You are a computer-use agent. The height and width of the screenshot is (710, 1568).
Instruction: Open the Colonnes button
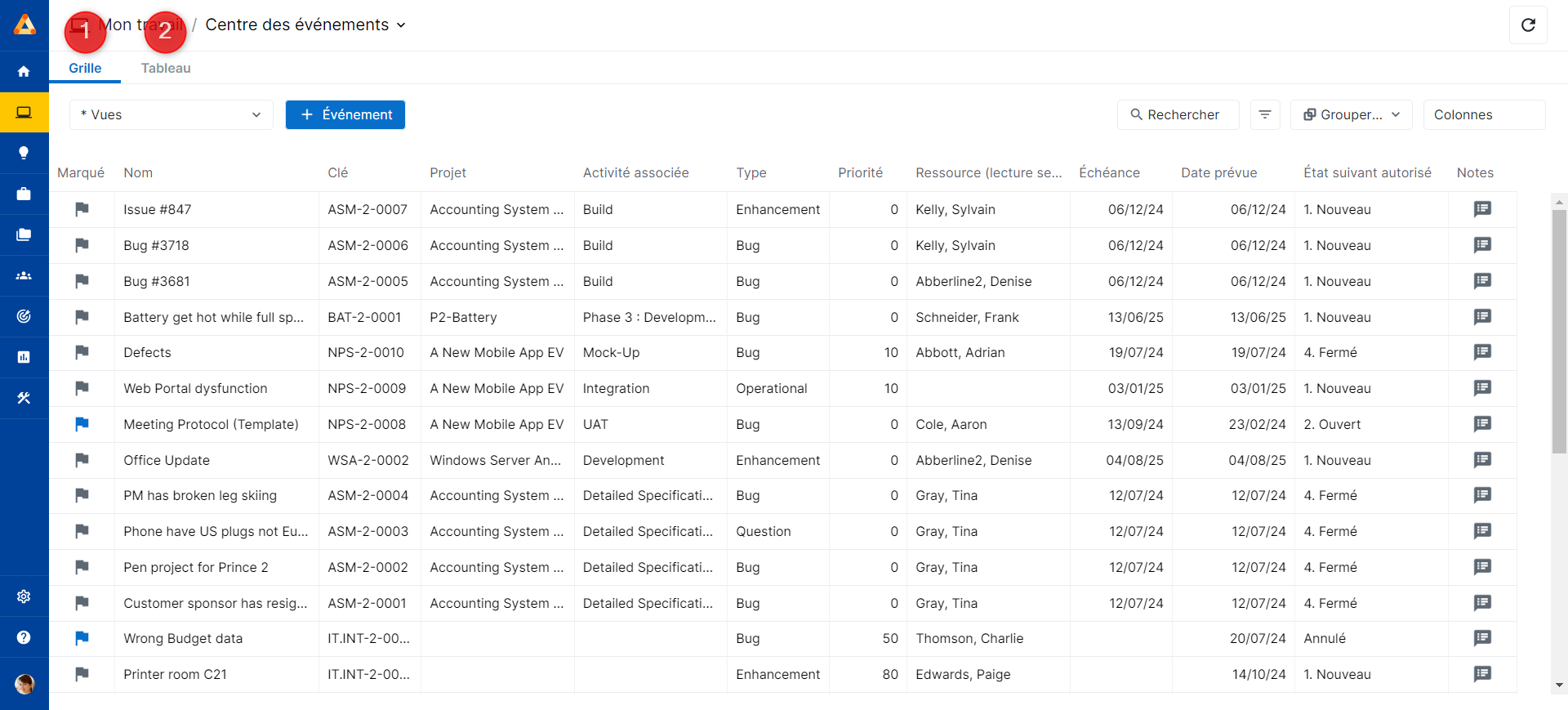pyautogui.click(x=1483, y=115)
